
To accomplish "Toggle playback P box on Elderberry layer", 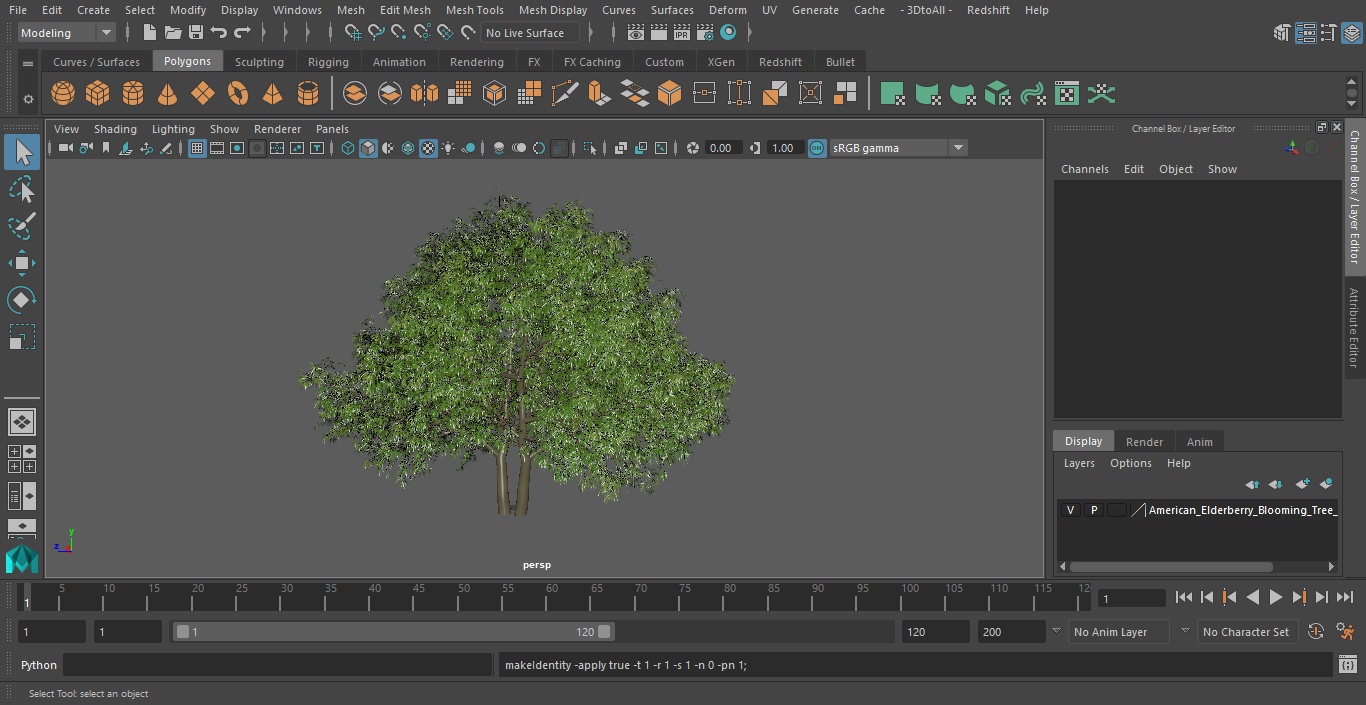I will [1093, 510].
